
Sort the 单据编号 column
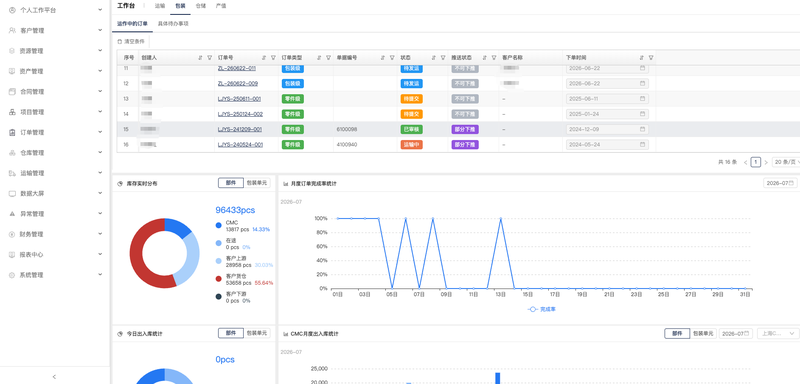pyautogui.click(x=383, y=58)
